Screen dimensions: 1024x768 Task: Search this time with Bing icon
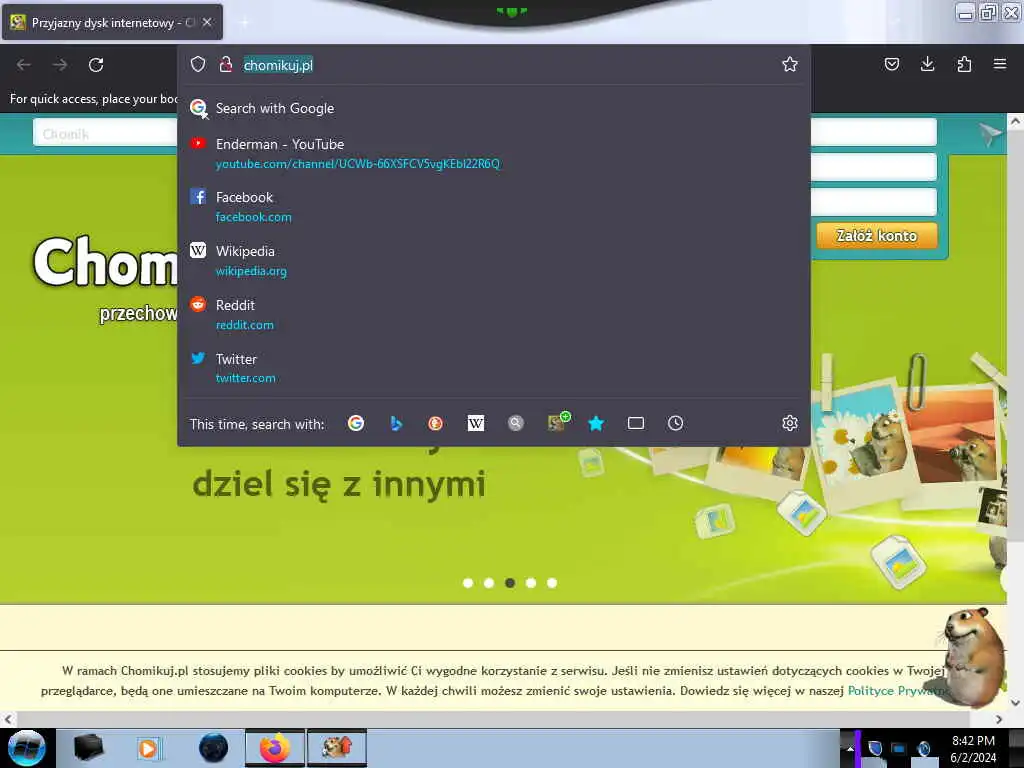[396, 423]
